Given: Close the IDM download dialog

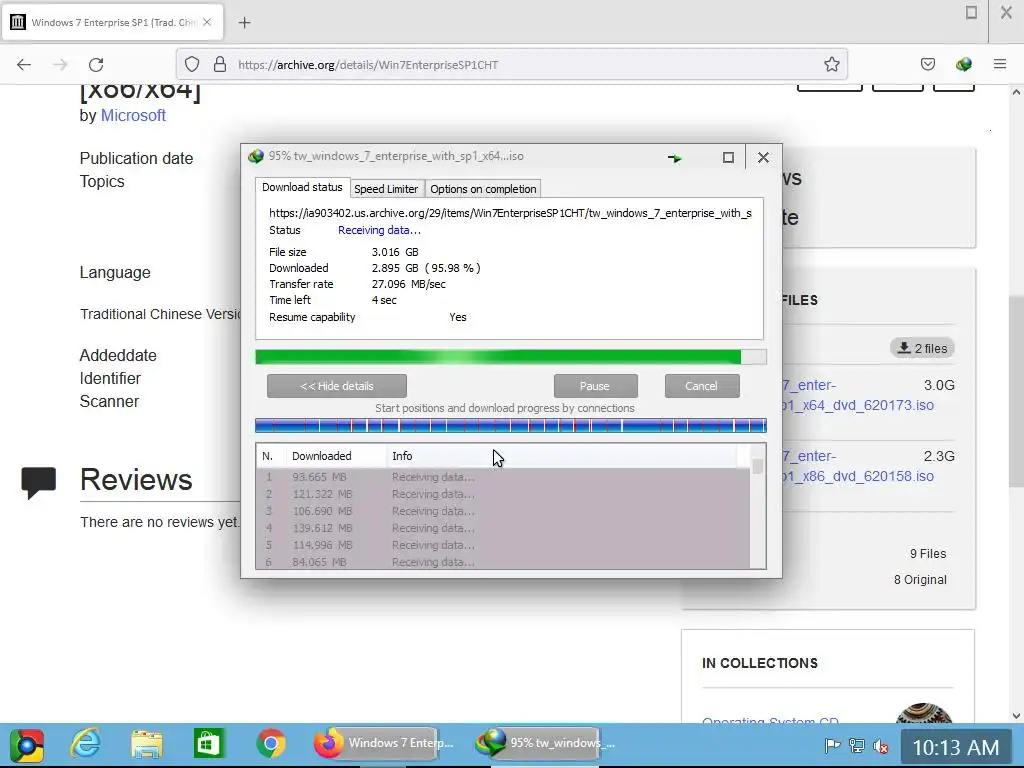Looking at the screenshot, I should pyautogui.click(x=763, y=157).
